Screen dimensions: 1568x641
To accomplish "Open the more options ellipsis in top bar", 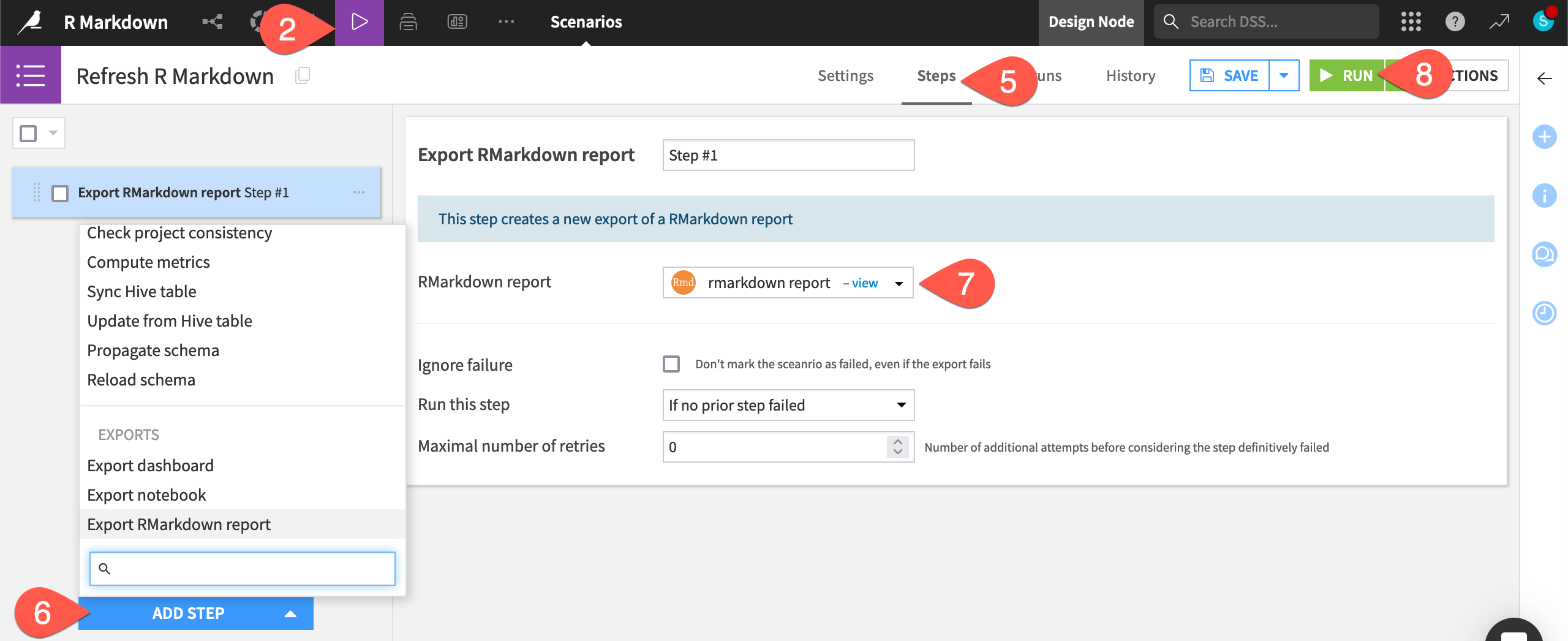I will pos(506,22).
